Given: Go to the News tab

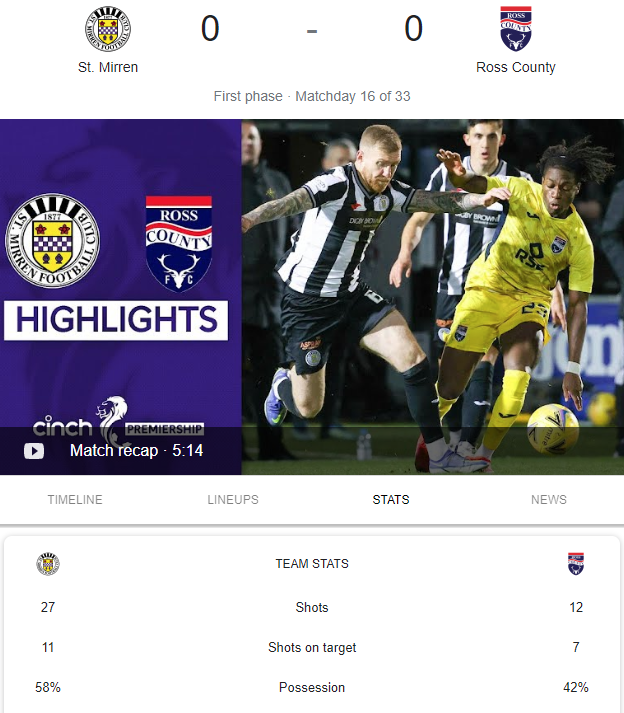Looking at the screenshot, I should (549, 499).
